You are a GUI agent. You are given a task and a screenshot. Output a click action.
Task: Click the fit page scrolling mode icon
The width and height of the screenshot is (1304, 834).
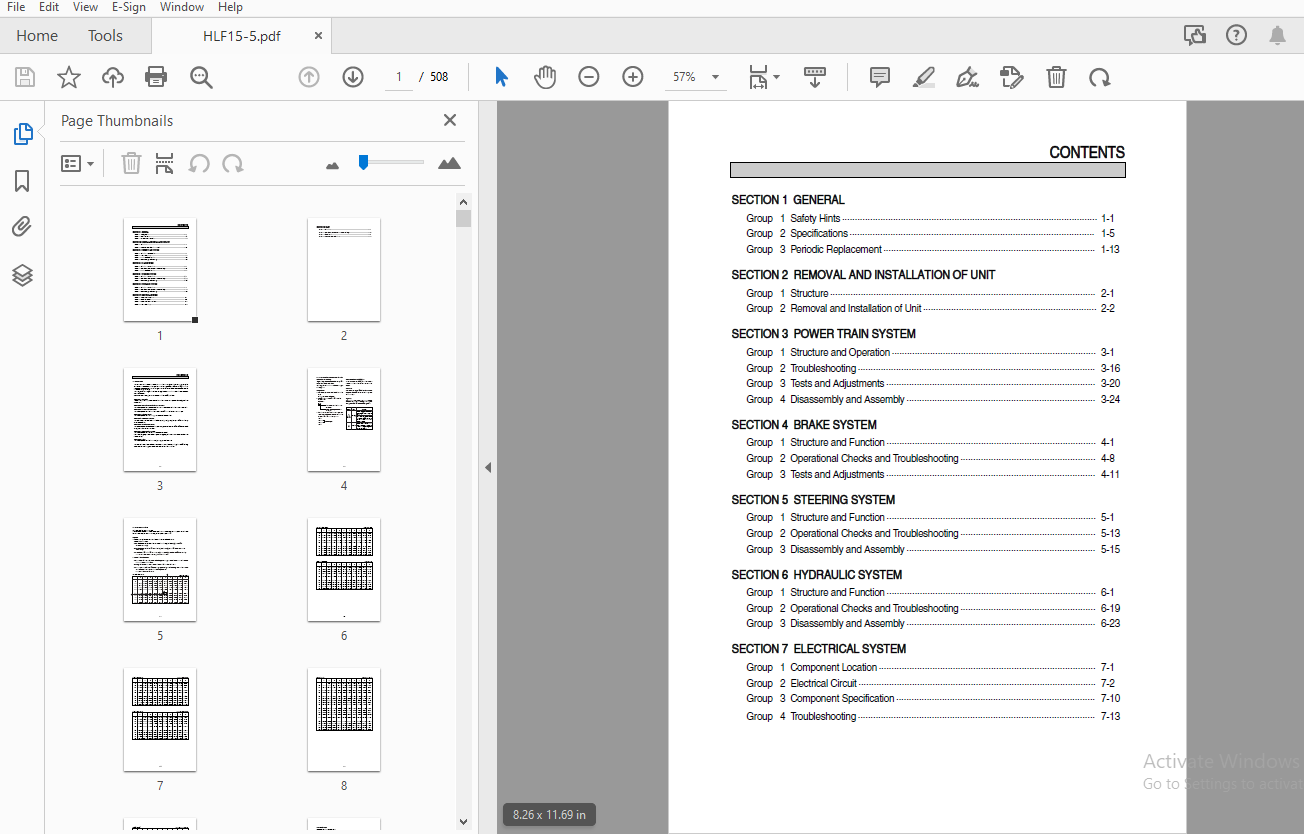[759, 77]
